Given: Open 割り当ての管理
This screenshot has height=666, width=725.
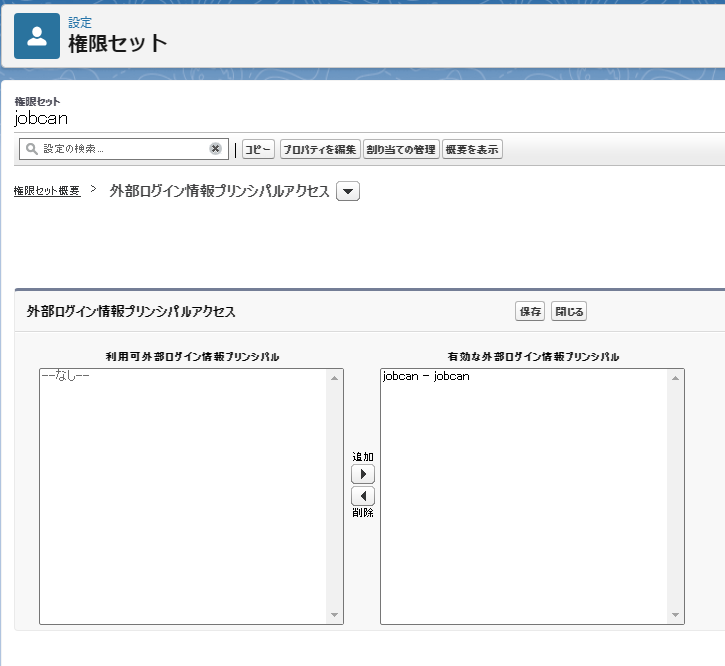Looking at the screenshot, I should [x=401, y=149].
